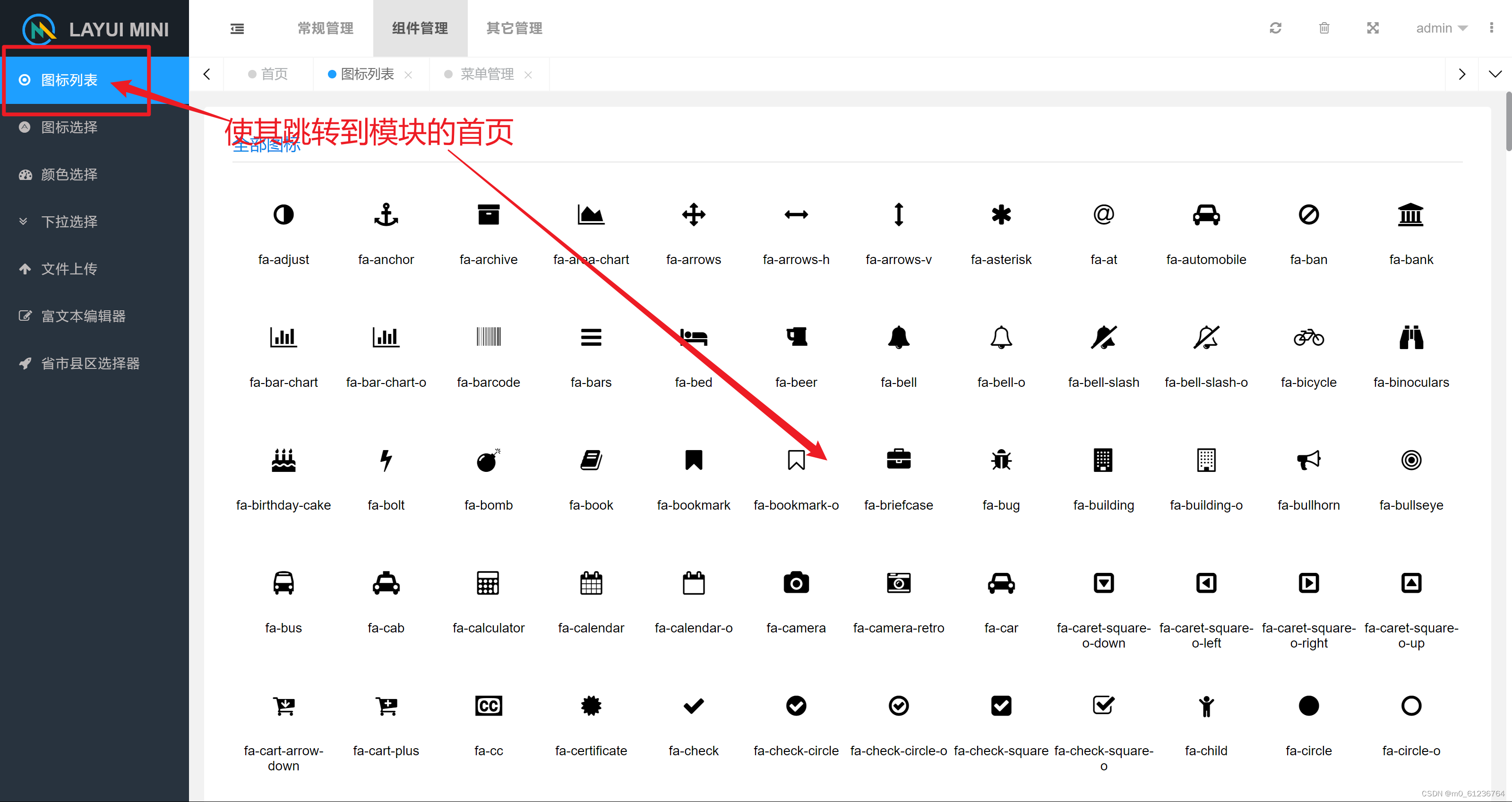Expand the hidden tabs list via down chevron
Screen dimensions: 1512x802
[x=1495, y=74]
